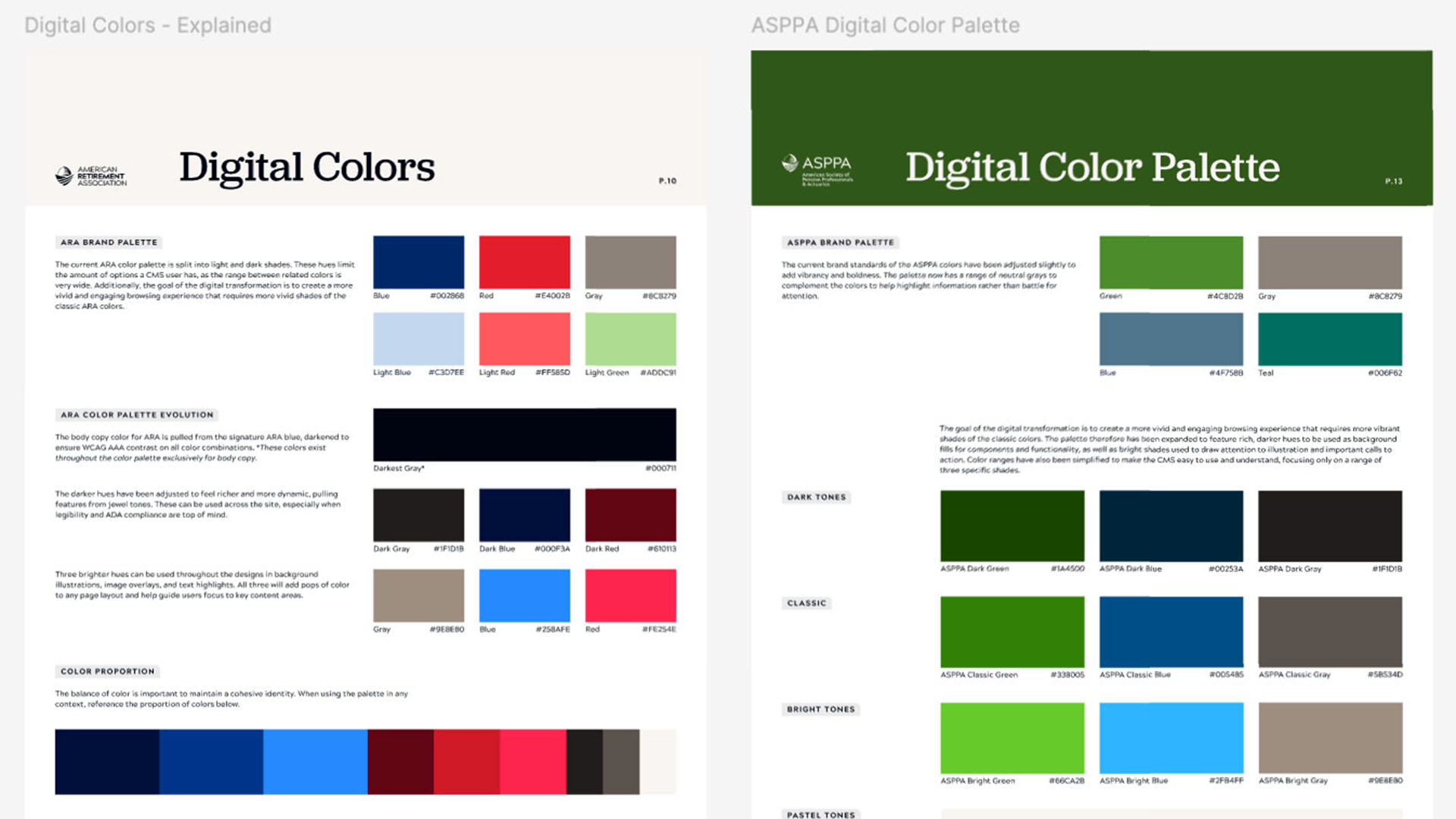
Task: Click the Teal #006F62 swatch
Action: pyautogui.click(x=1330, y=339)
